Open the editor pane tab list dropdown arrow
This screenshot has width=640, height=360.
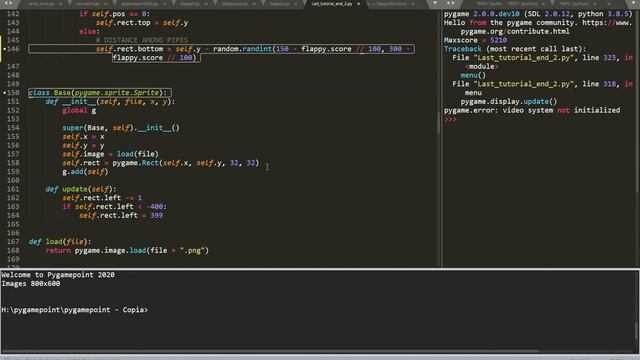(x=435, y=3)
